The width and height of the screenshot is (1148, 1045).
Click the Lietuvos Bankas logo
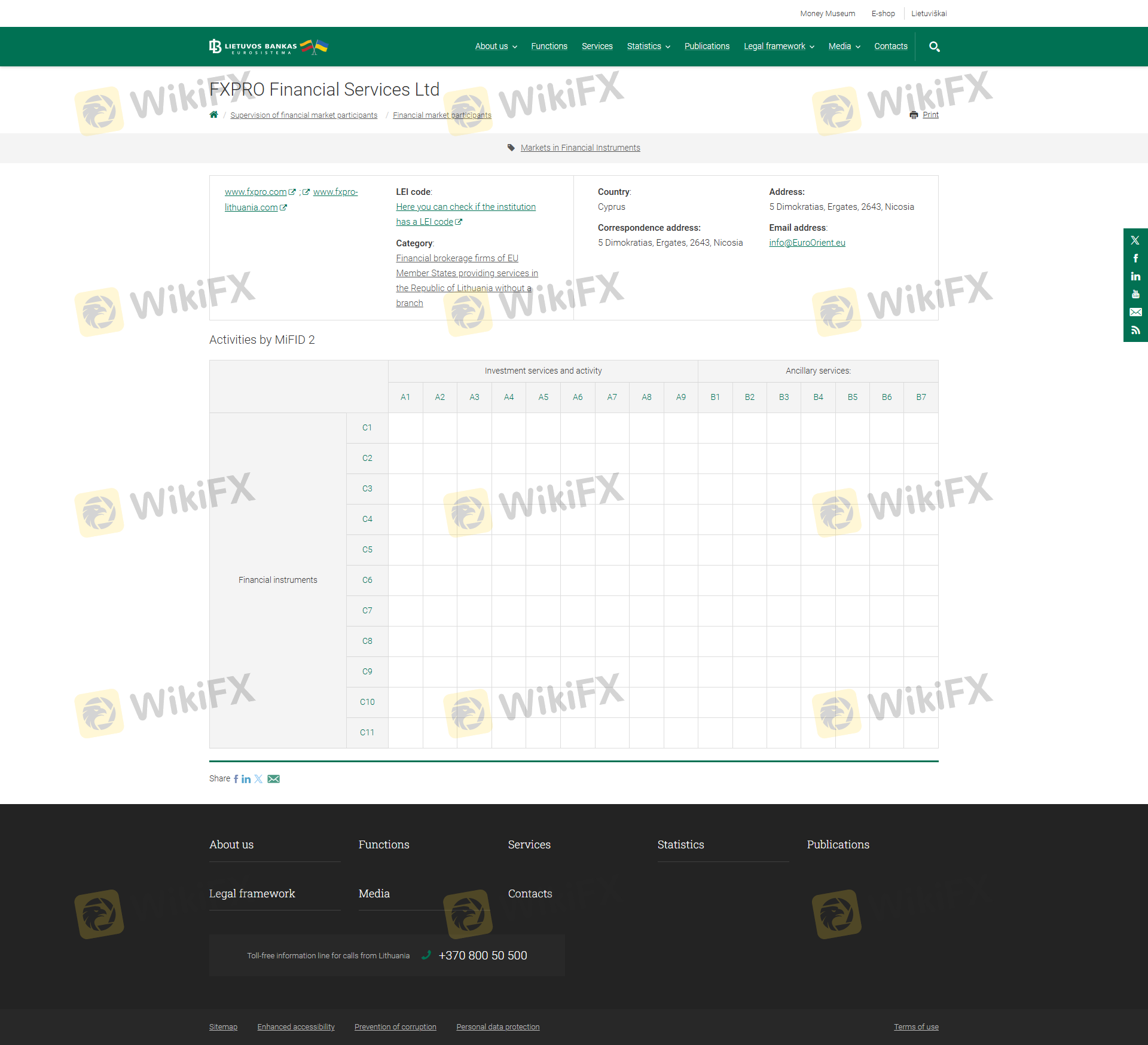[268, 47]
